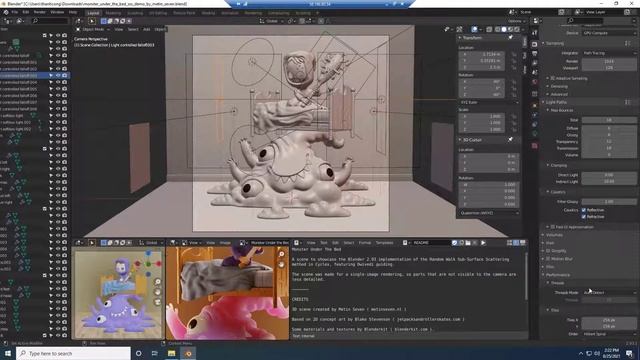Hide softbox light via its eye icon
640x360 pixels.
[x=58, y=116]
